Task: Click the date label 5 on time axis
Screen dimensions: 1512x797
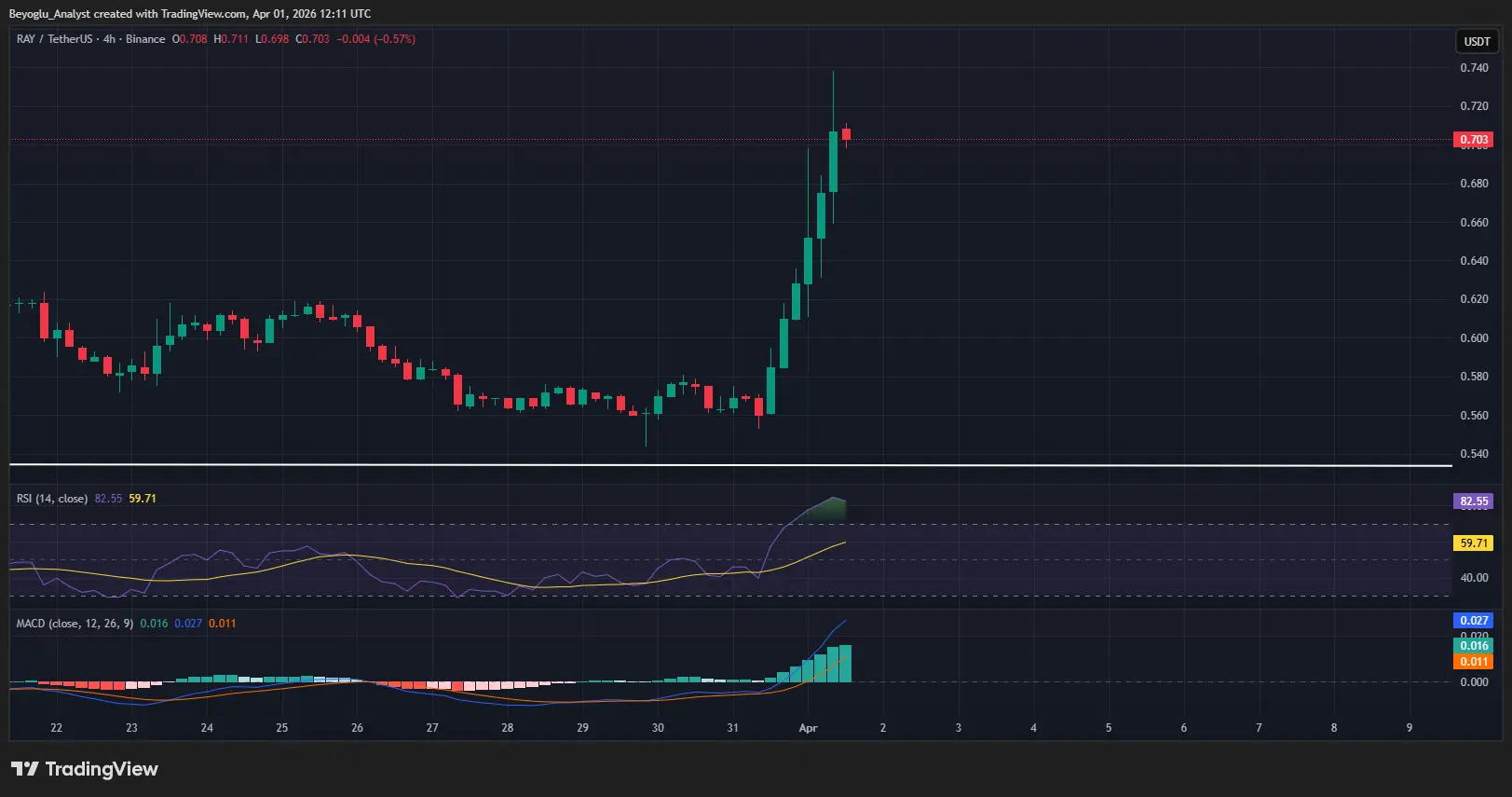Action: pos(1109,728)
